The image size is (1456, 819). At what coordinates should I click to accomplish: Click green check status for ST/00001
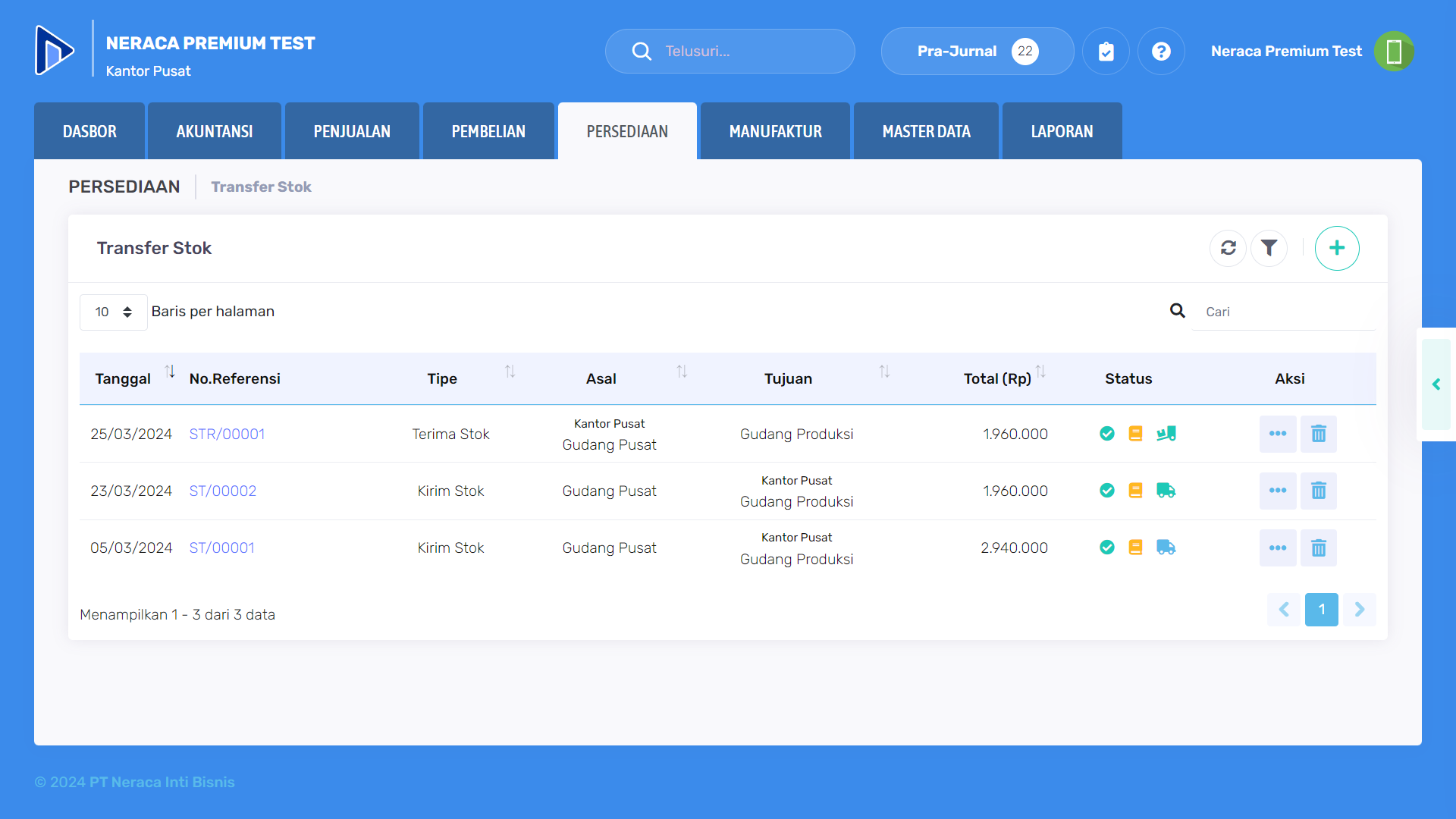1107,548
